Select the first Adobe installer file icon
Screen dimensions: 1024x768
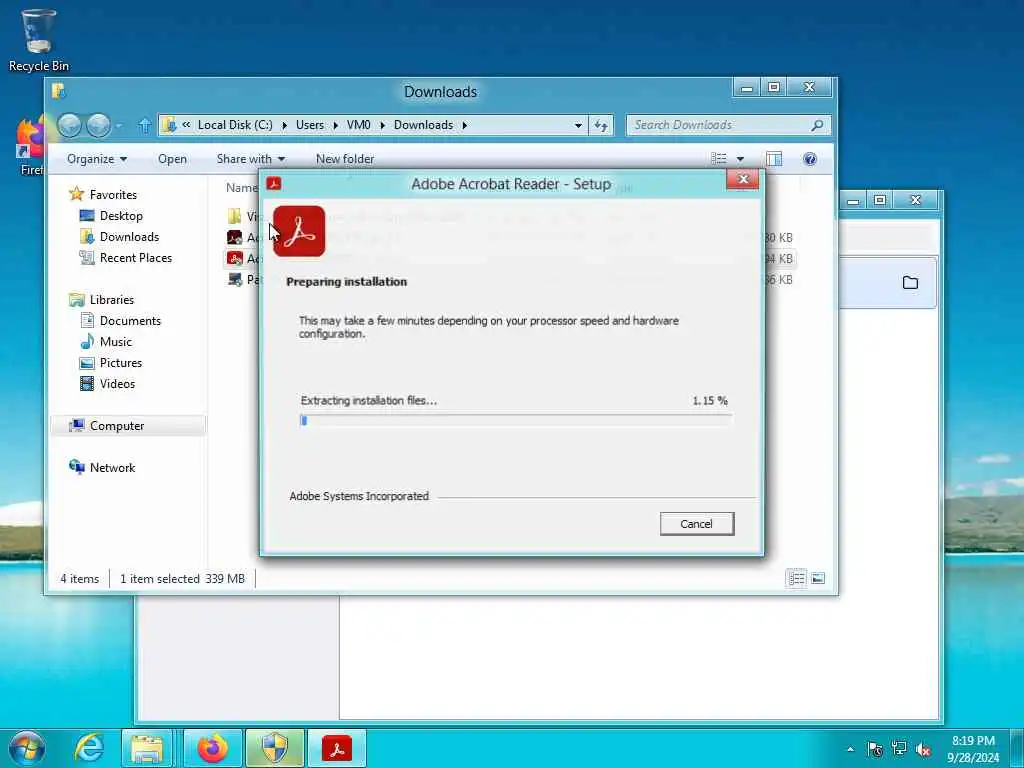[234, 237]
